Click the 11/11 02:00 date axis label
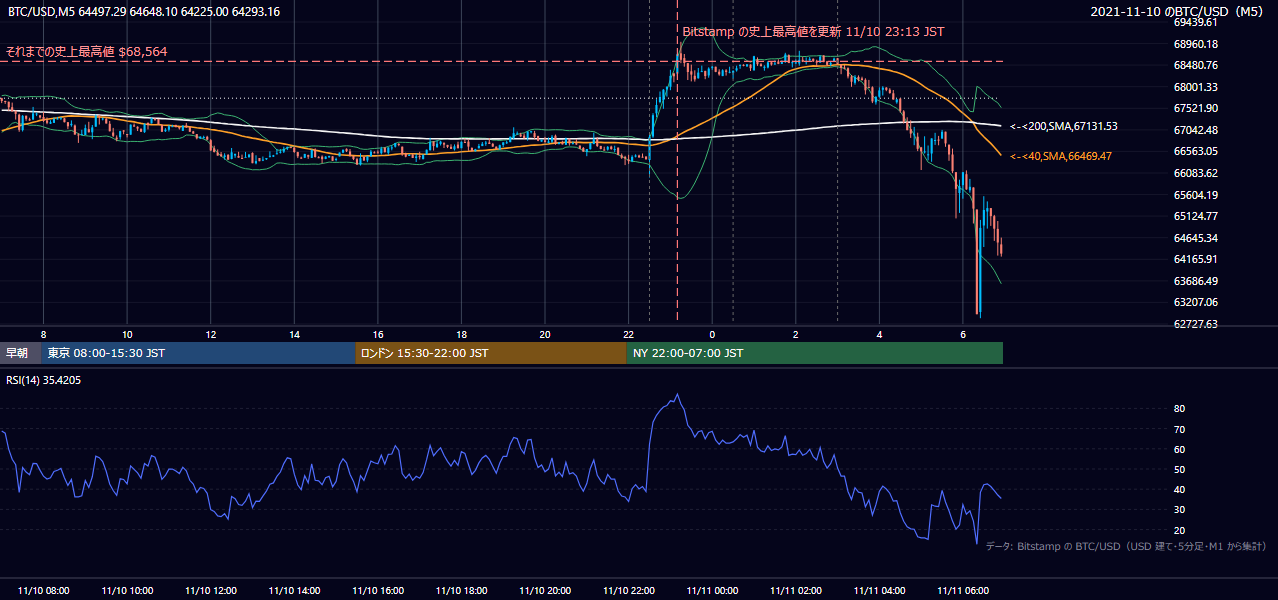 pyautogui.click(x=796, y=591)
